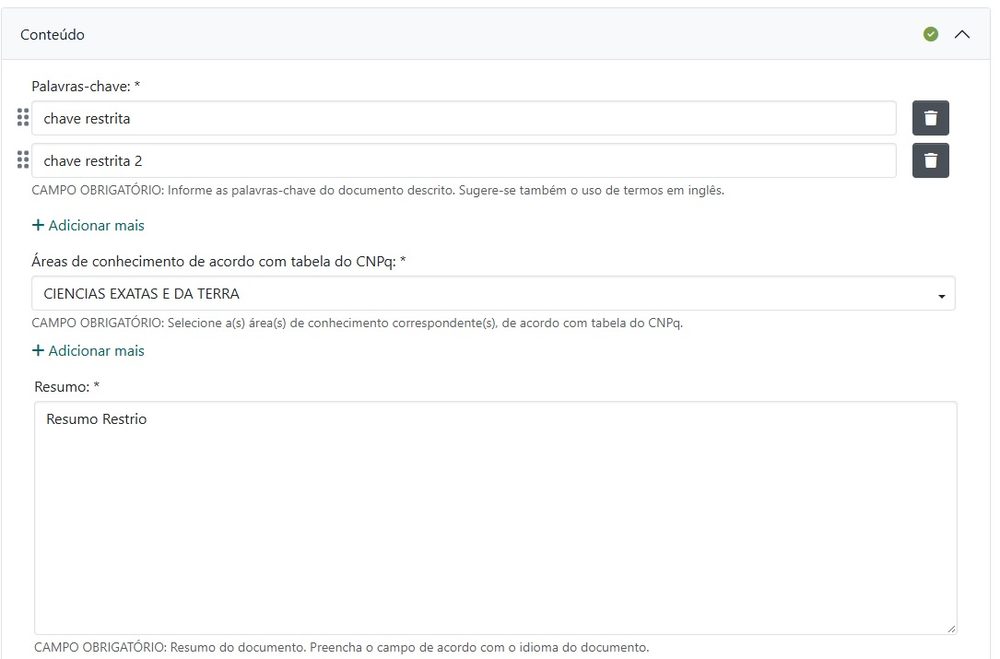The width and height of the screenshot is (1000, 659).
Task: Grab the drag handle beside 'chave restrita'
Action: (x=23, y=117)
